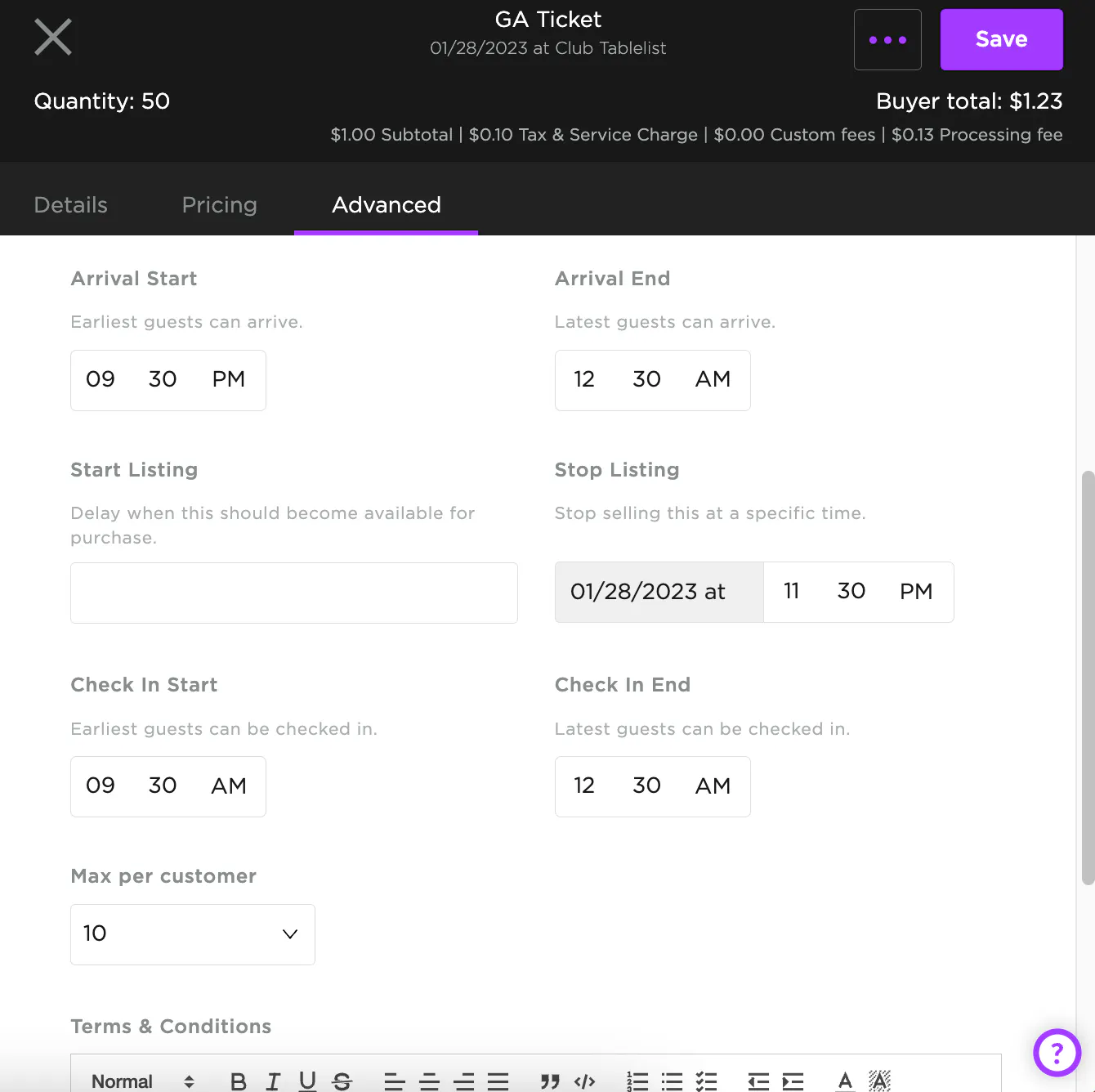
Task: Open the help question mark bubble
Action: [x=1057, y=1053]
